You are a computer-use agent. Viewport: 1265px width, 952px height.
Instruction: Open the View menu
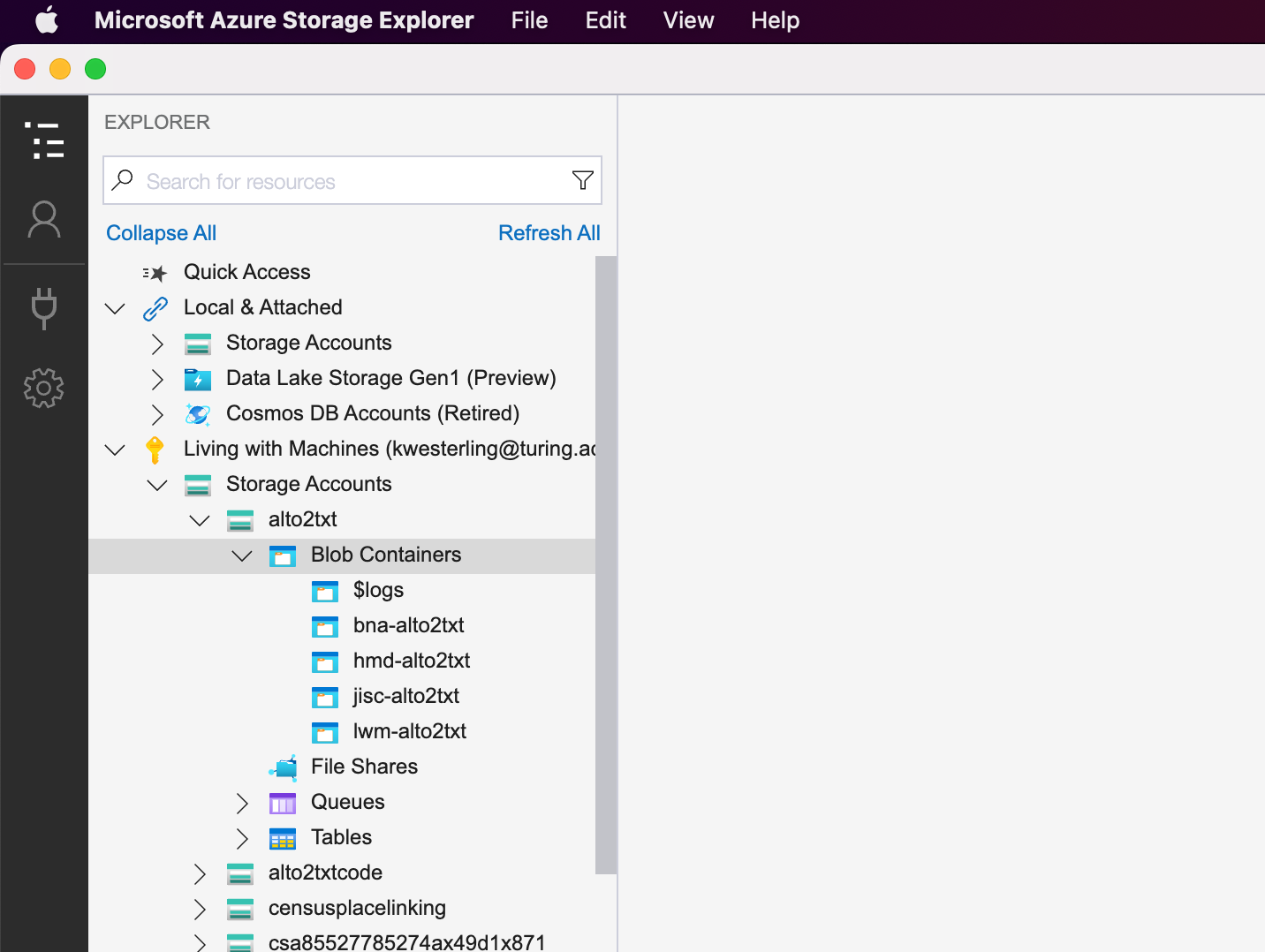coord(688,20)
